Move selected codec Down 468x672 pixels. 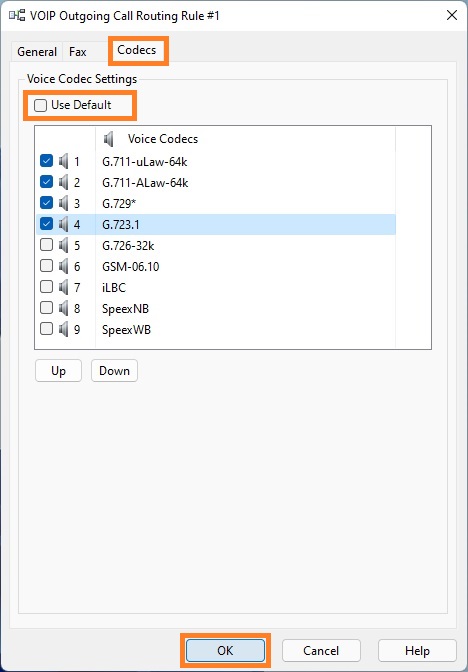114,371
